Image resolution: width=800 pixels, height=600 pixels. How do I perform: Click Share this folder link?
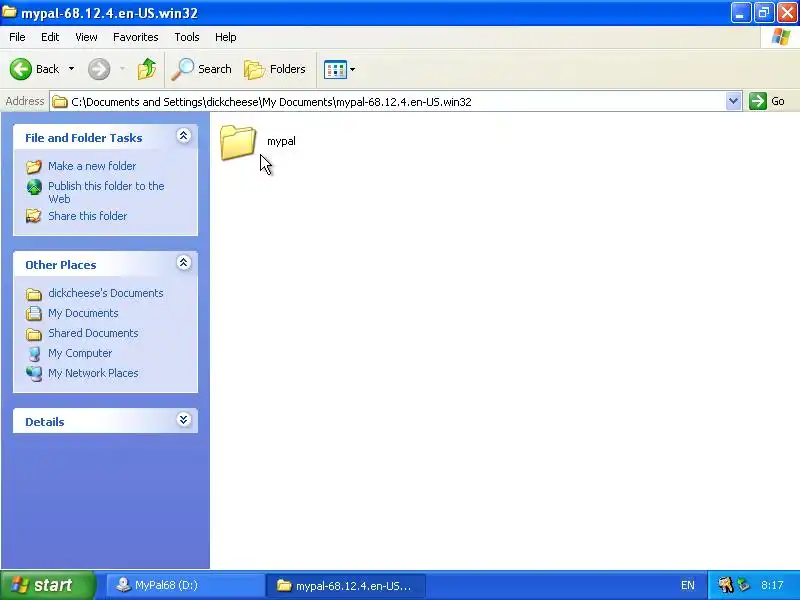[x=87, y=216]
